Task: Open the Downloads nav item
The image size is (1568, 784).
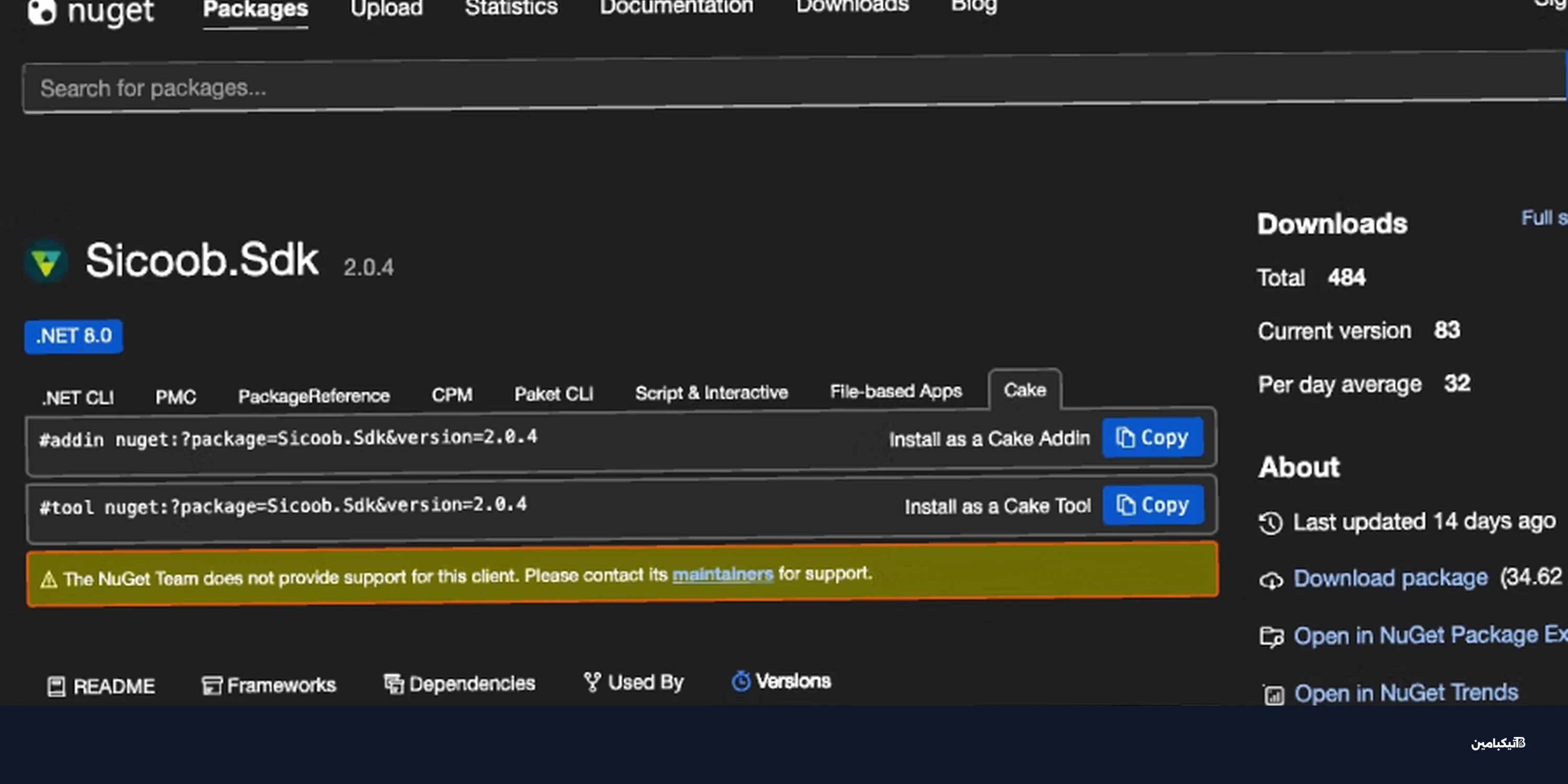Action: (852, 6)
